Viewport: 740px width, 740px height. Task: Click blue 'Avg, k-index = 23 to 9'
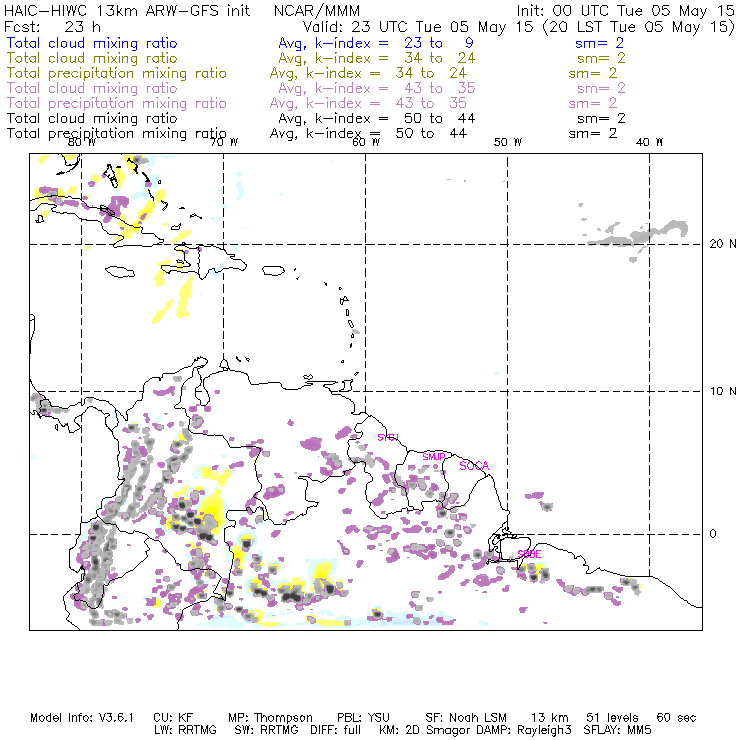coord(376,43)
